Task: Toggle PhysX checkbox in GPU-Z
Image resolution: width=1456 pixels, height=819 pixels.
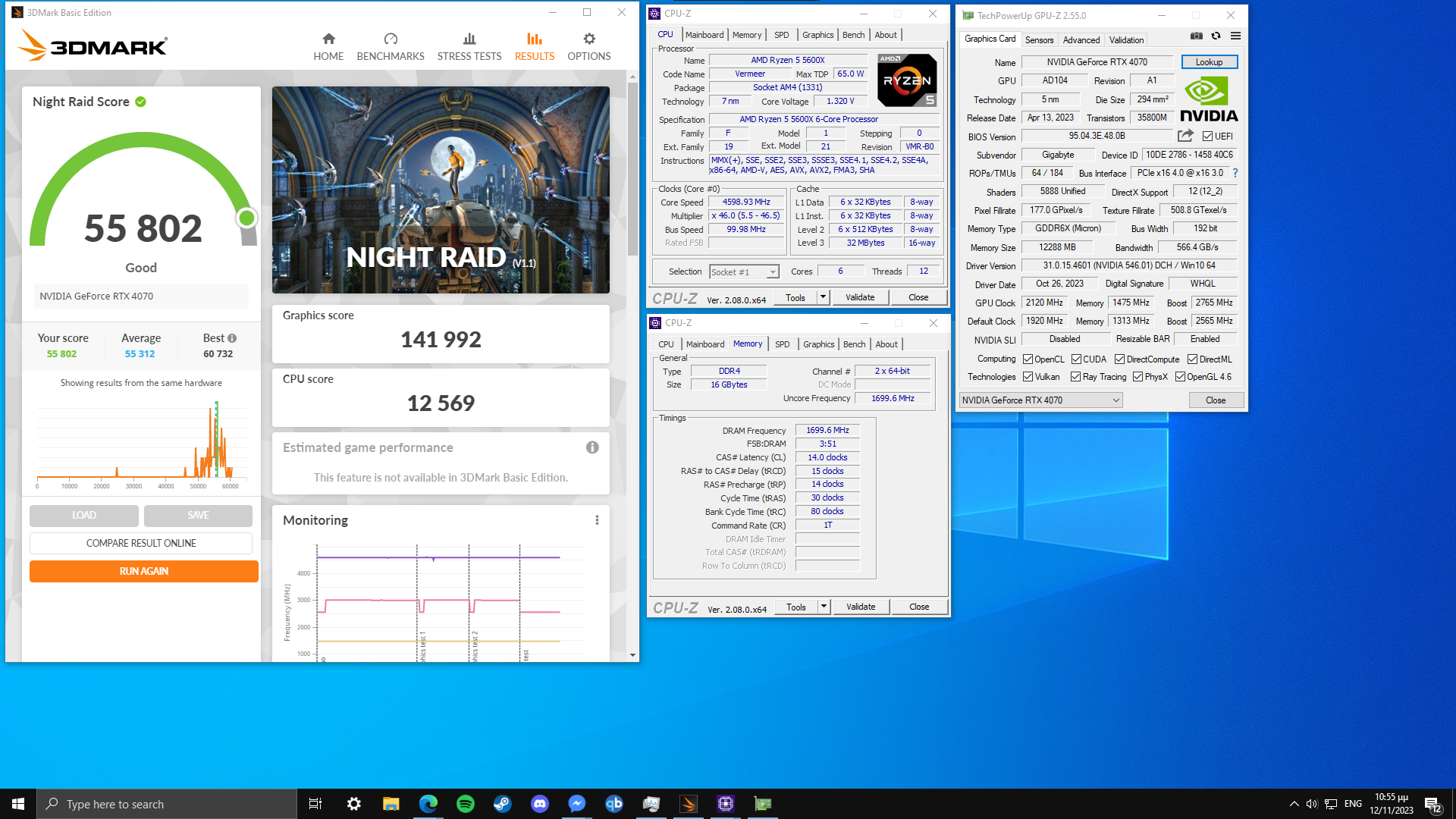Action: [x=1137, y=377]
